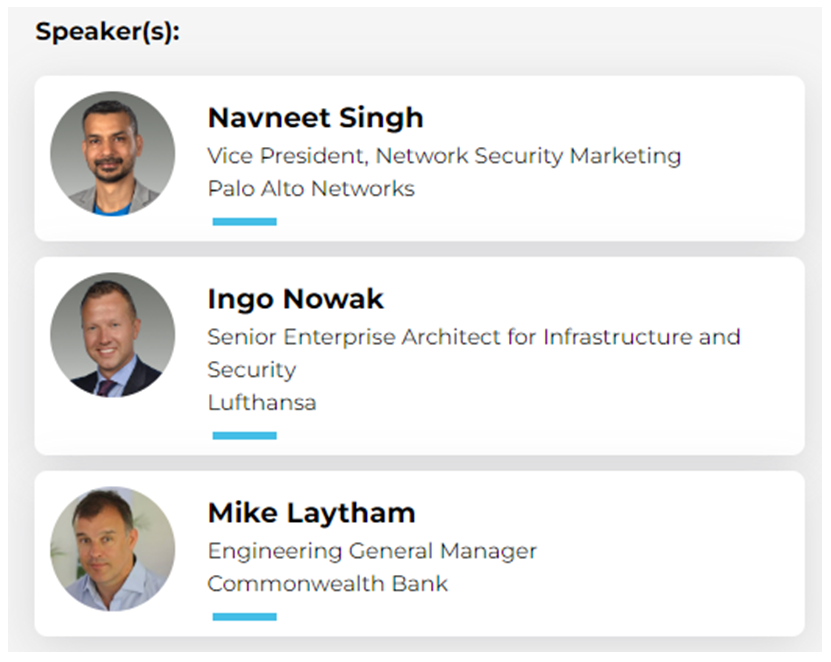
Task: Click the 'Speaker(s):' section heading
Action: coord(107,32)
